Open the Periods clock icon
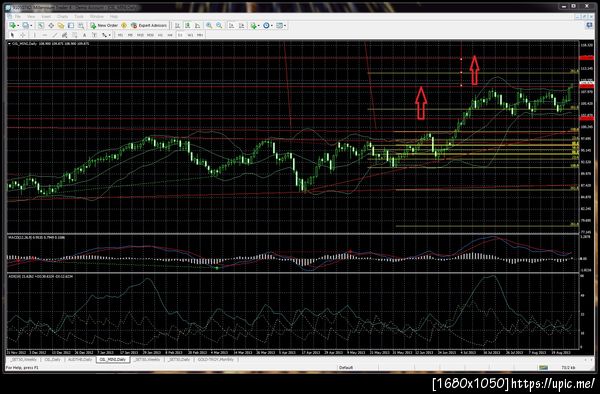The height and width of the screenshot is (394, 600). point(266,25)
